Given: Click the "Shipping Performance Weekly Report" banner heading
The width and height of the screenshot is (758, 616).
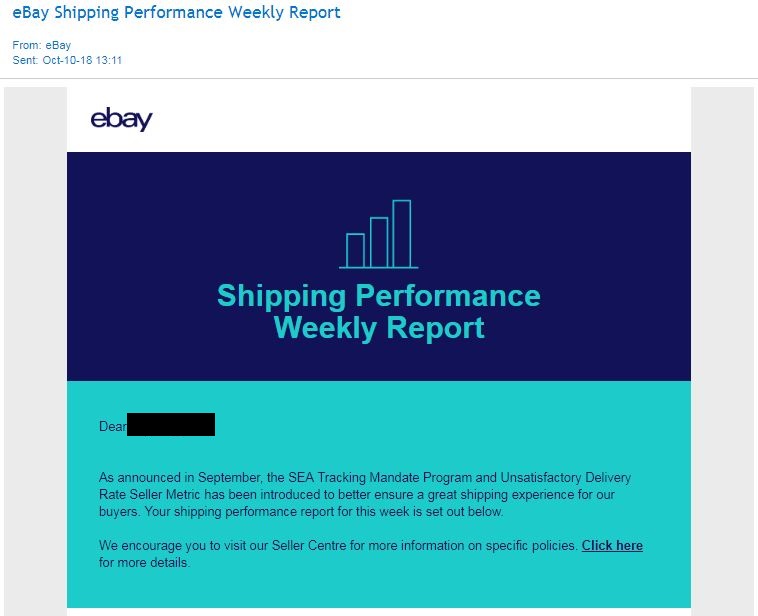Looking at the screenshot, I should 379,311.
